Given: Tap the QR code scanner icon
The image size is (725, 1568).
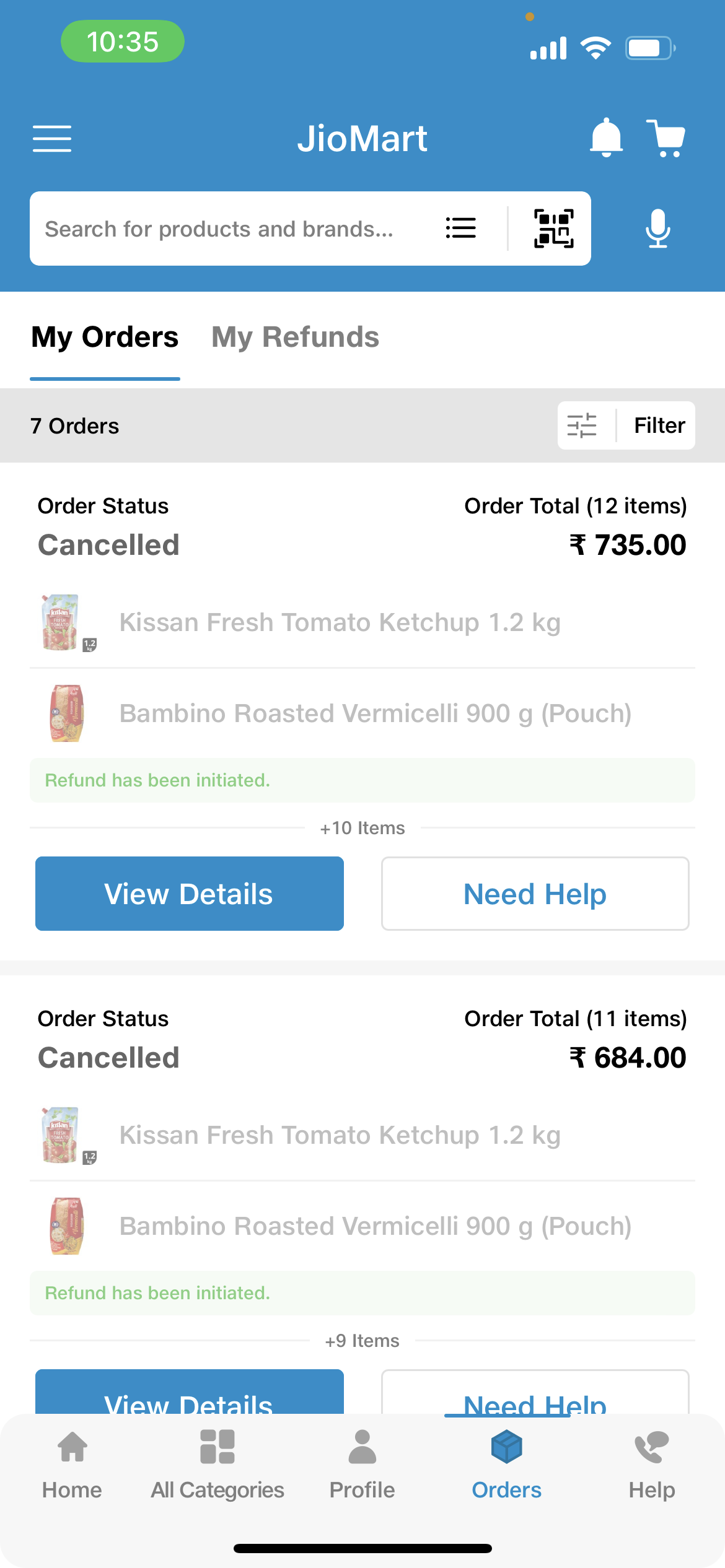Looking at the screenshot, I should 553,229.
